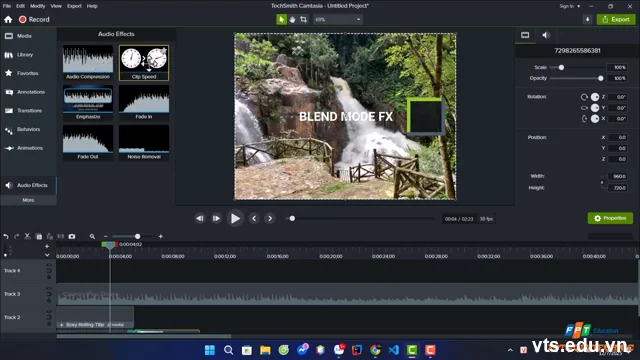Click the green Export button

coord(616,19)
